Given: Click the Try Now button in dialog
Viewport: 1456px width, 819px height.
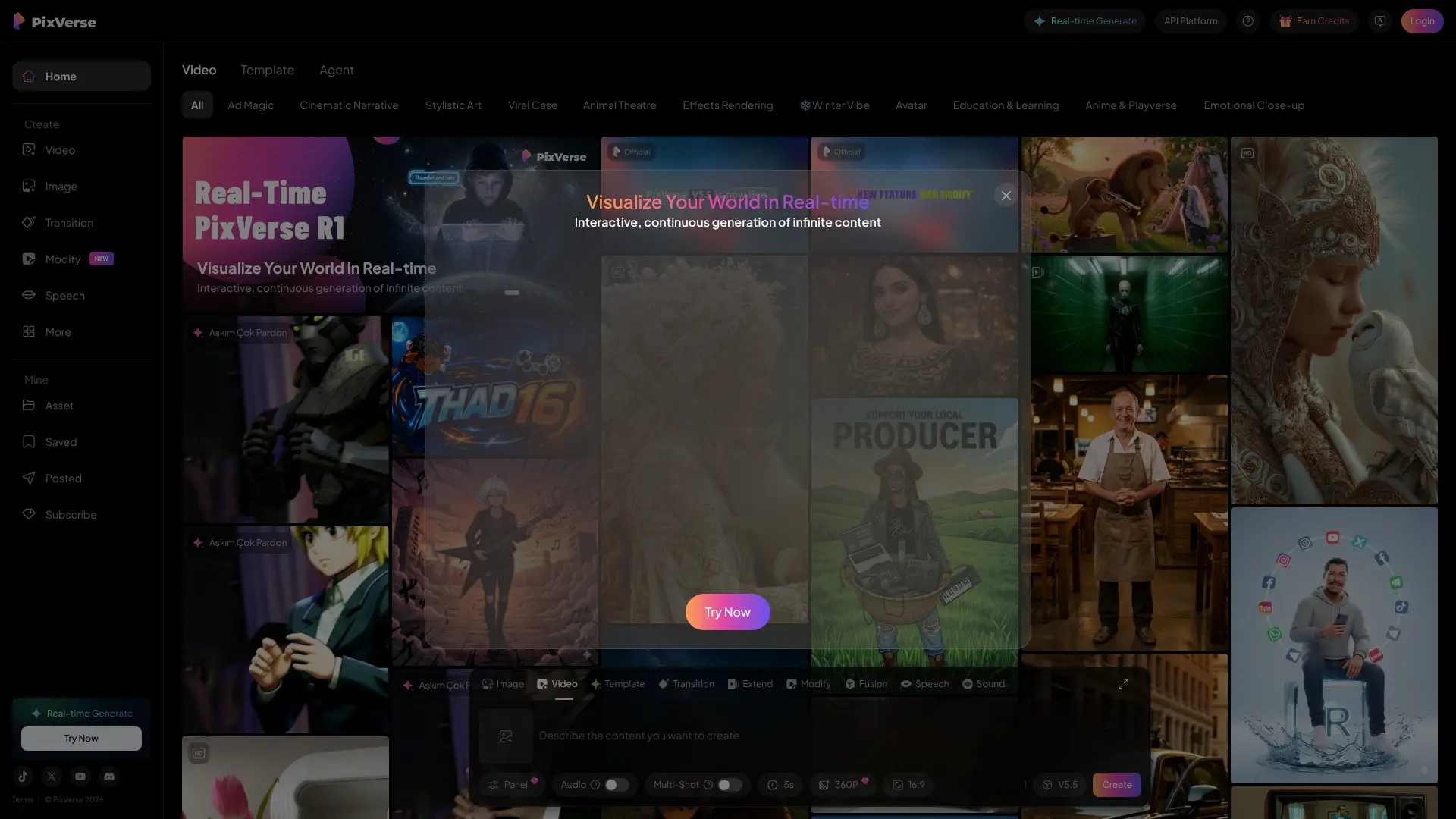Looking at the screenshot, I should (727, 612).
